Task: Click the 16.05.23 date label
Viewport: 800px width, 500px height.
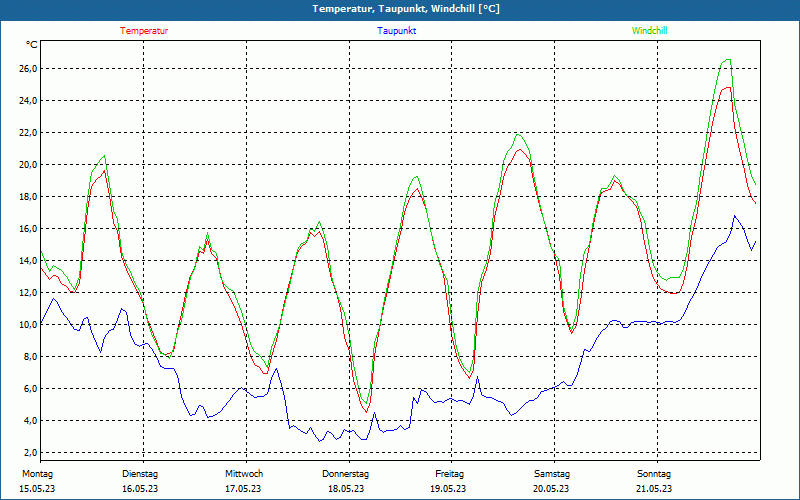Action: tap(140, 489)
